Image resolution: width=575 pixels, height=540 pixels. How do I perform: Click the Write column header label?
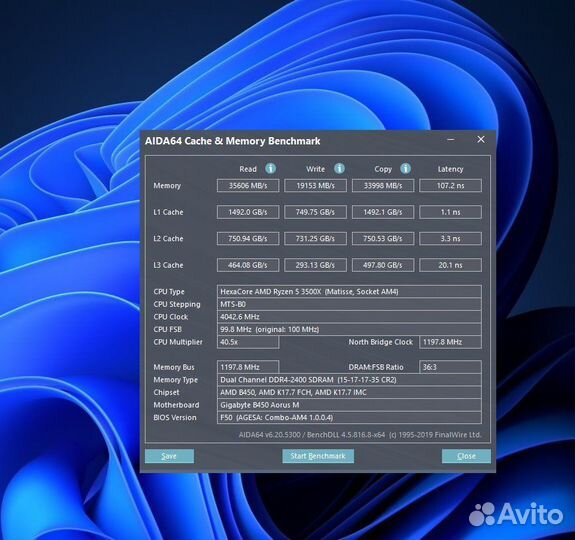(x=315, y=169)
